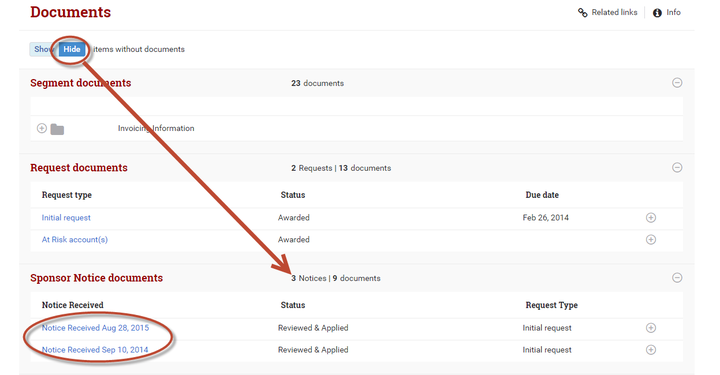Expand the Sep 10, 2014 notice row
720x375 pixels.
click(x=651, y=350)
